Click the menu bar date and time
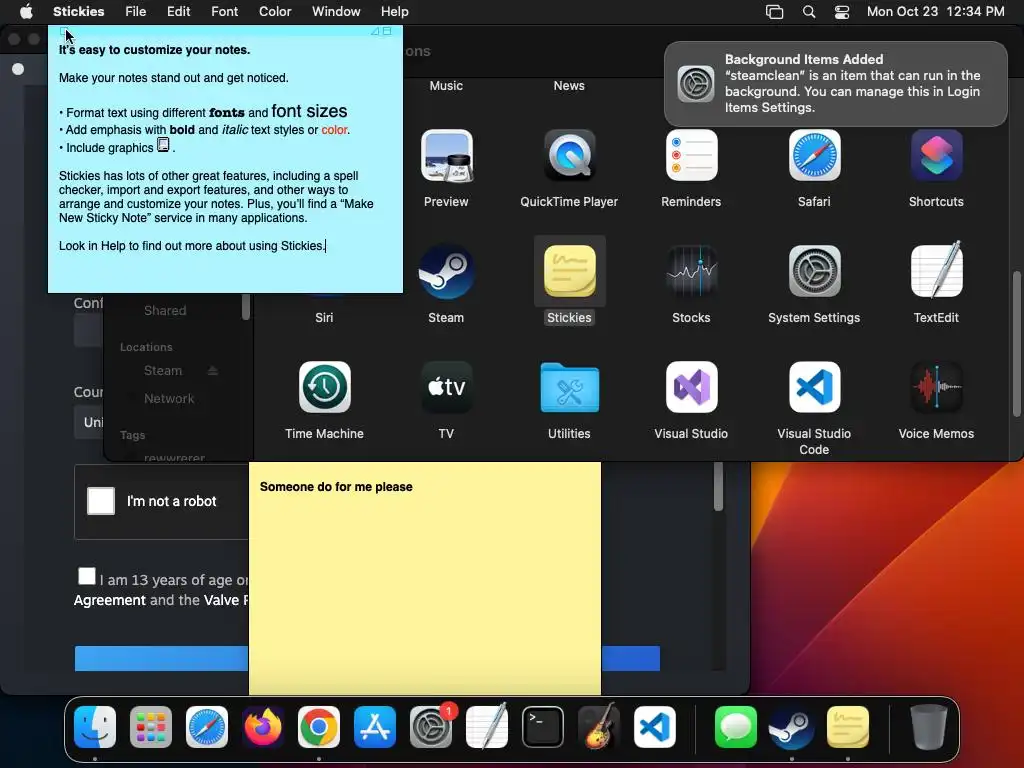This screenshot has width=1024, height=768. click(x=935, y=12)
